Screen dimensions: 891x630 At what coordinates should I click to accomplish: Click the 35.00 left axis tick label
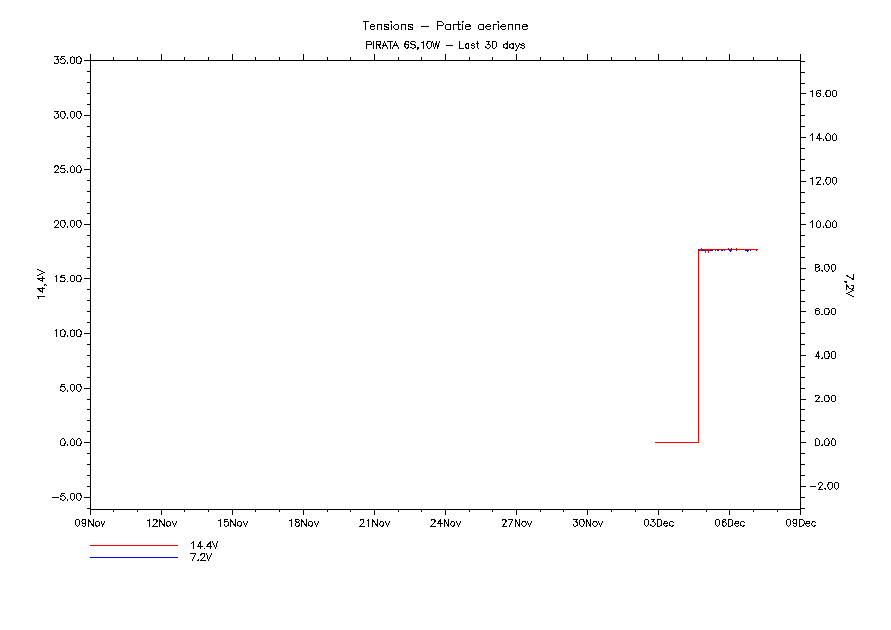pos(67,60)
